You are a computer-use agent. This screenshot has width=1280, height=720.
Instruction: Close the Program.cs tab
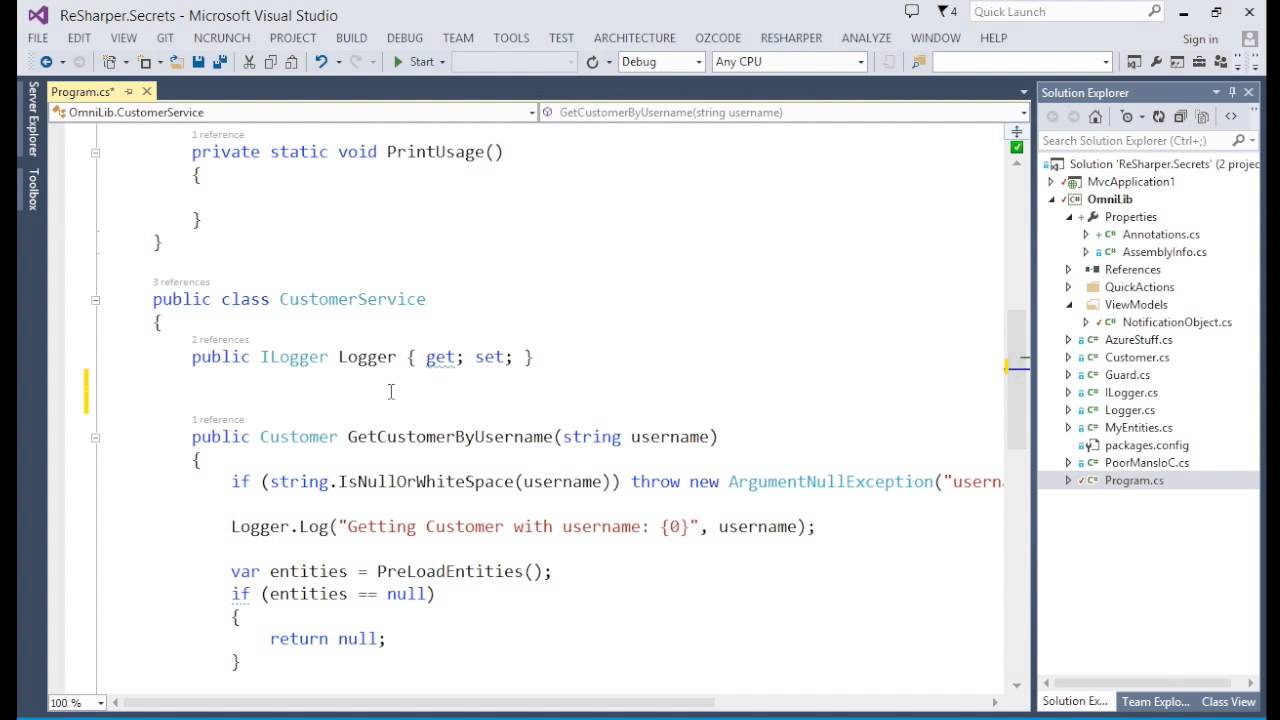(x=146, y=92)
